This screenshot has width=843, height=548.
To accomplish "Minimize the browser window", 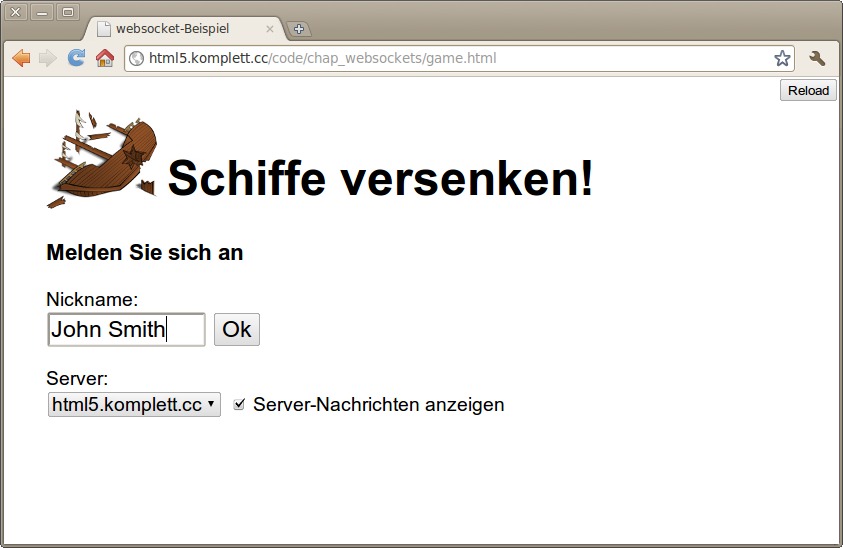I will (42, 12).
